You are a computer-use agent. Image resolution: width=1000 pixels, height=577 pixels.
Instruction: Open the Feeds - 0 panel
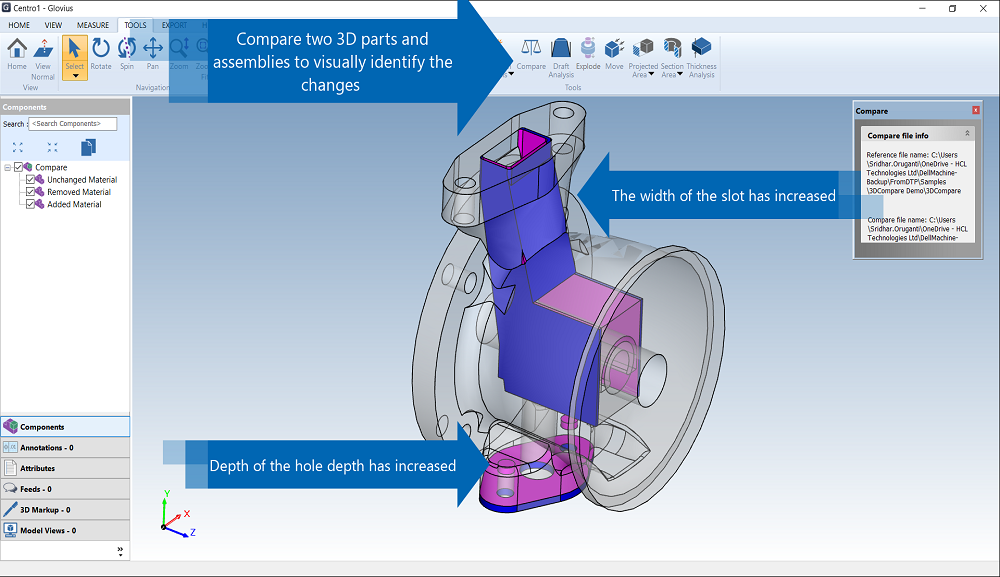click(x=65, y=489)
